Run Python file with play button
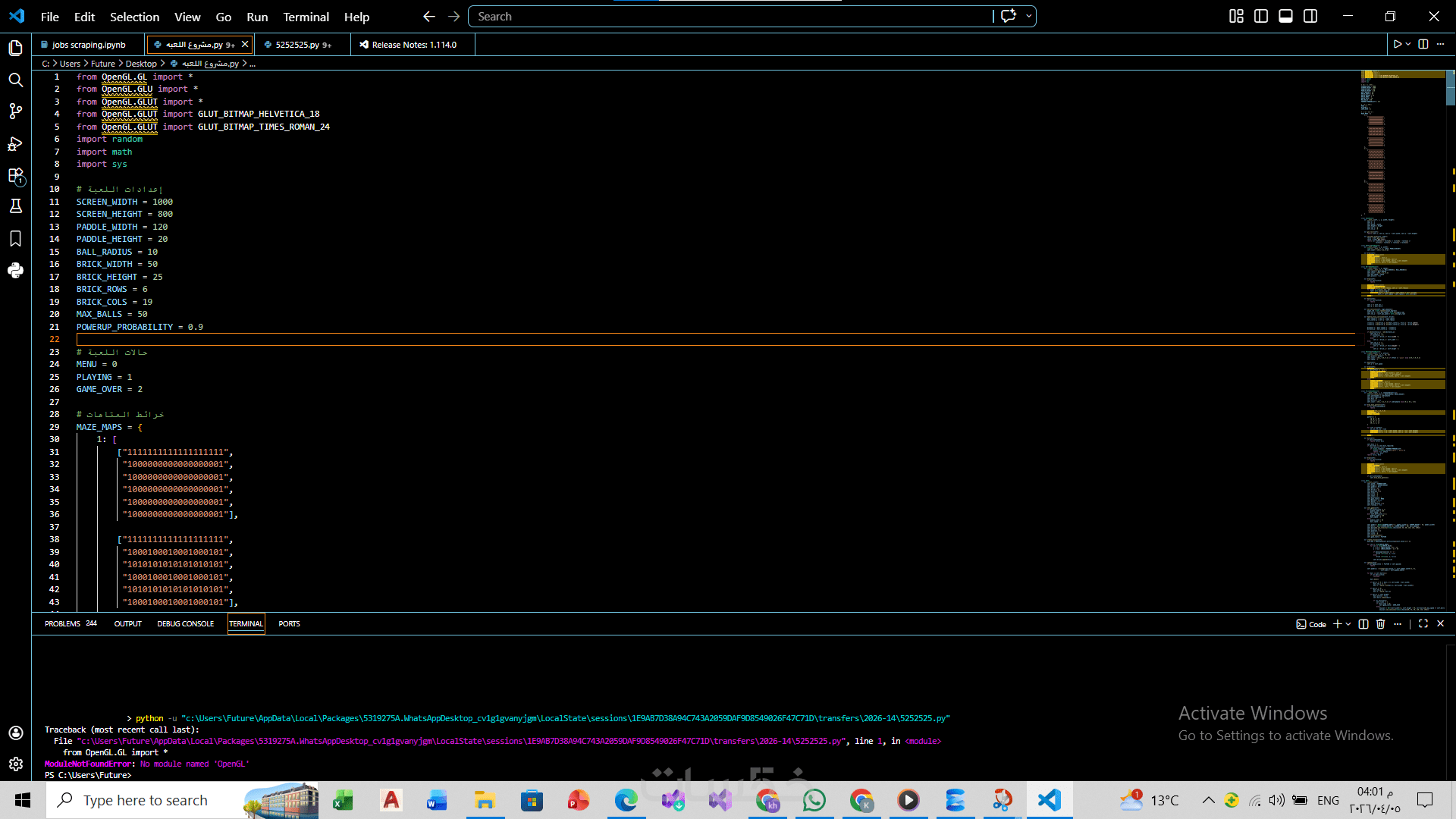1456x819 pixels. 1397,45
